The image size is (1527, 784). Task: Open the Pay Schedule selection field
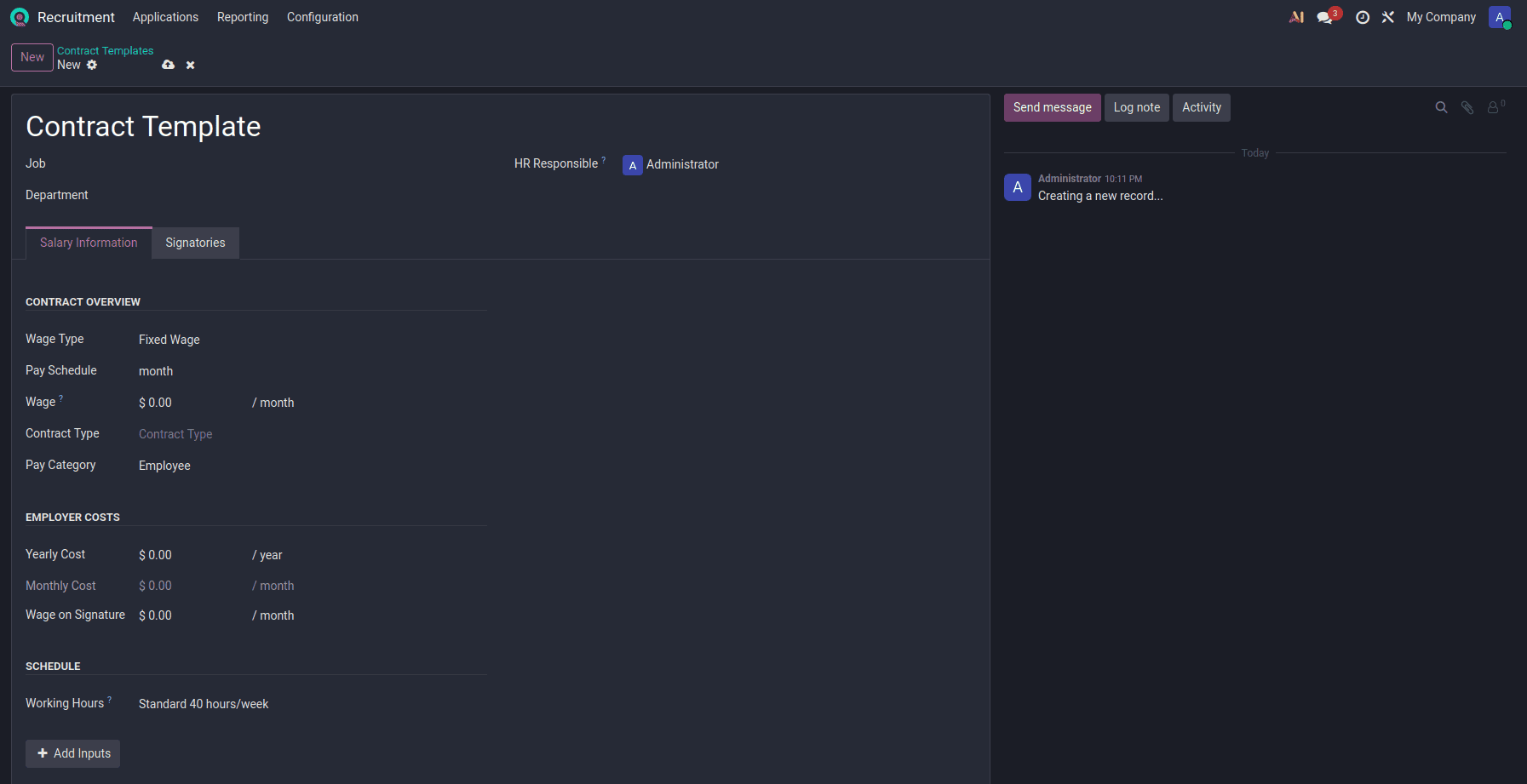(312, 371)
